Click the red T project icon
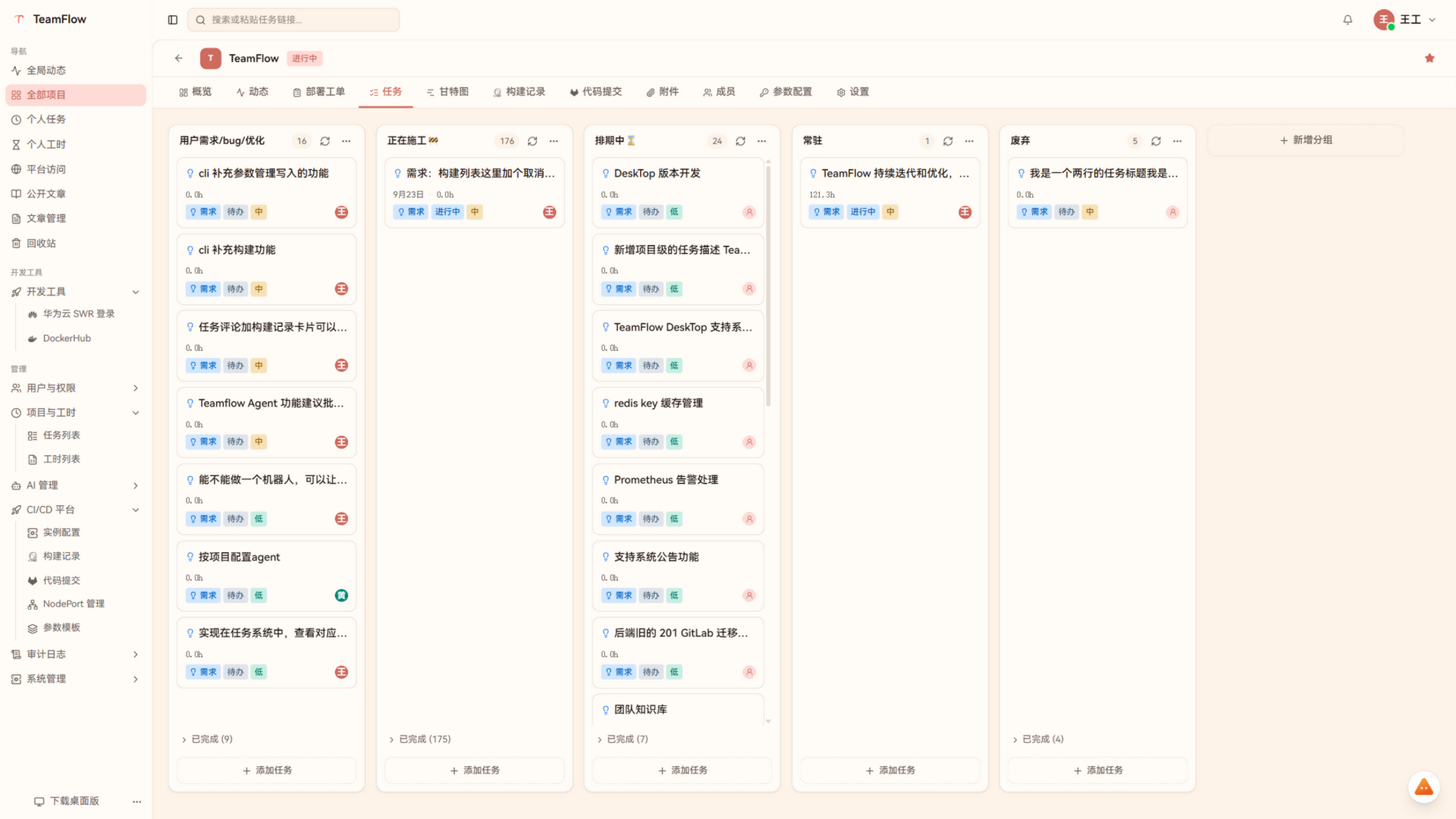 click(x=211, y=58)
